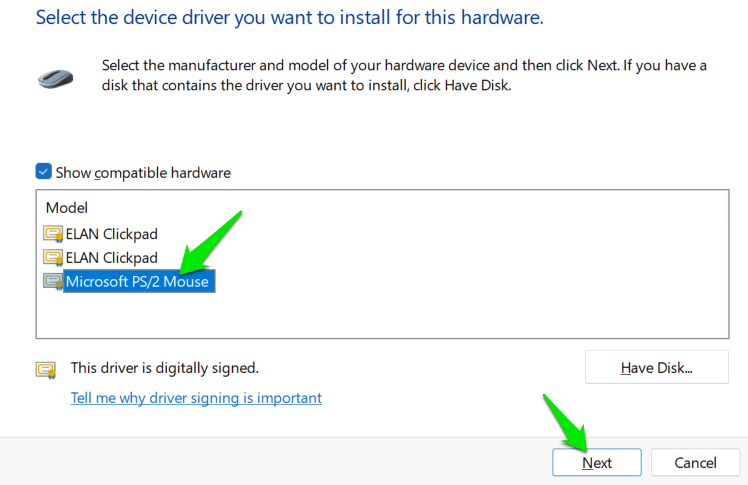Open the driver signing importance link

point(196,398)
